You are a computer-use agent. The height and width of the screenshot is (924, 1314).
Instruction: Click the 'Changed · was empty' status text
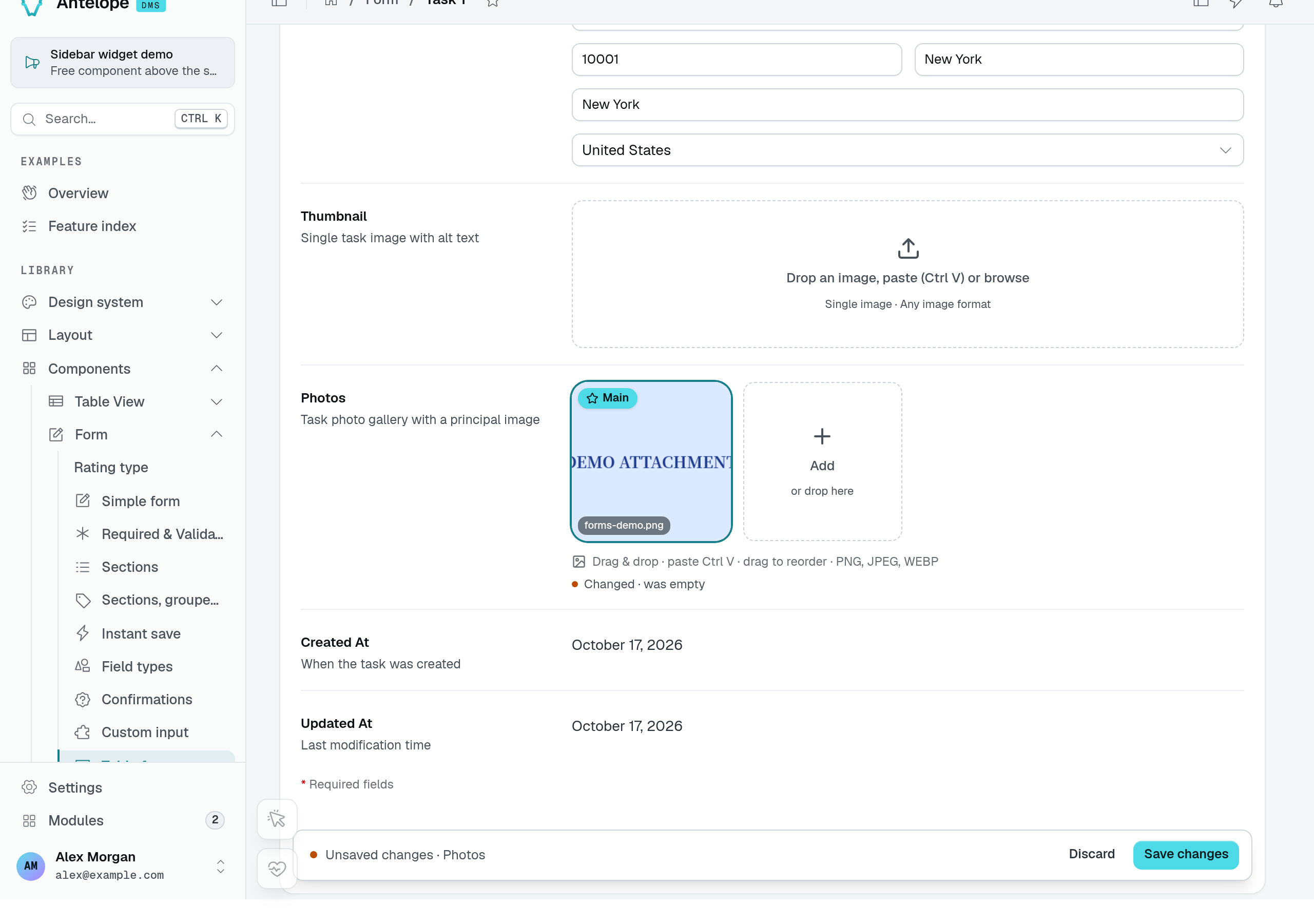click(x=644, y=584)
